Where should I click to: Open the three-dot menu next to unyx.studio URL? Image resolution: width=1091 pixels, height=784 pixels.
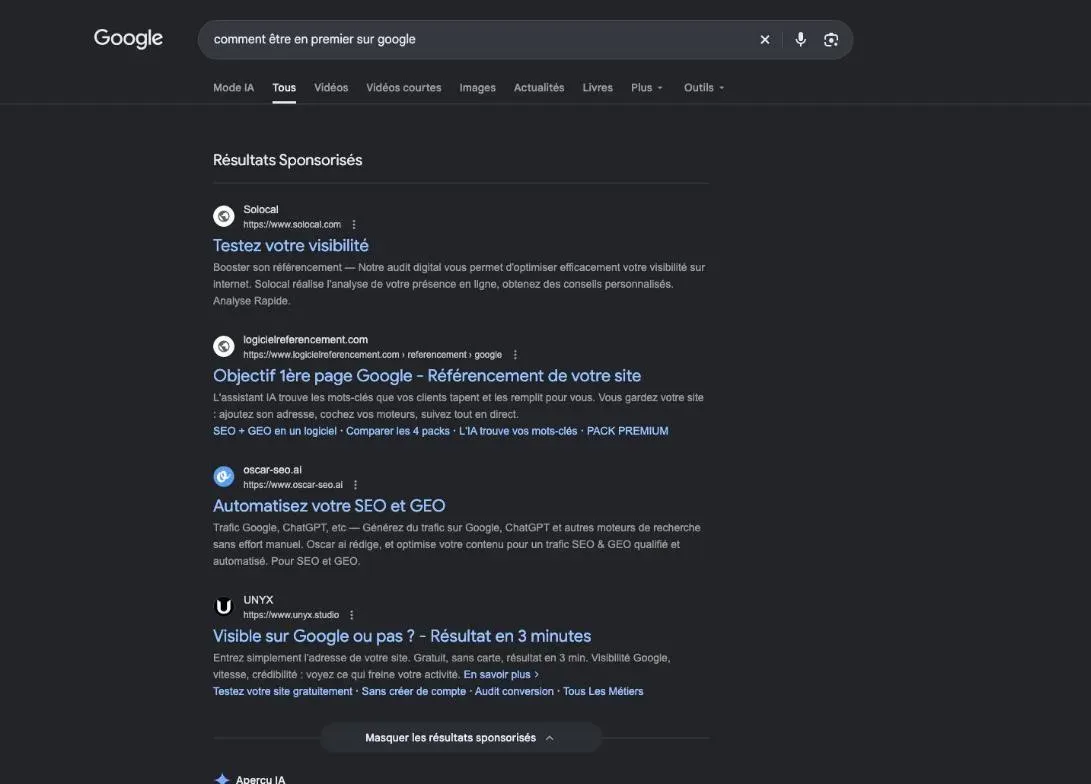pyautogui.click(x=351, y=615)
